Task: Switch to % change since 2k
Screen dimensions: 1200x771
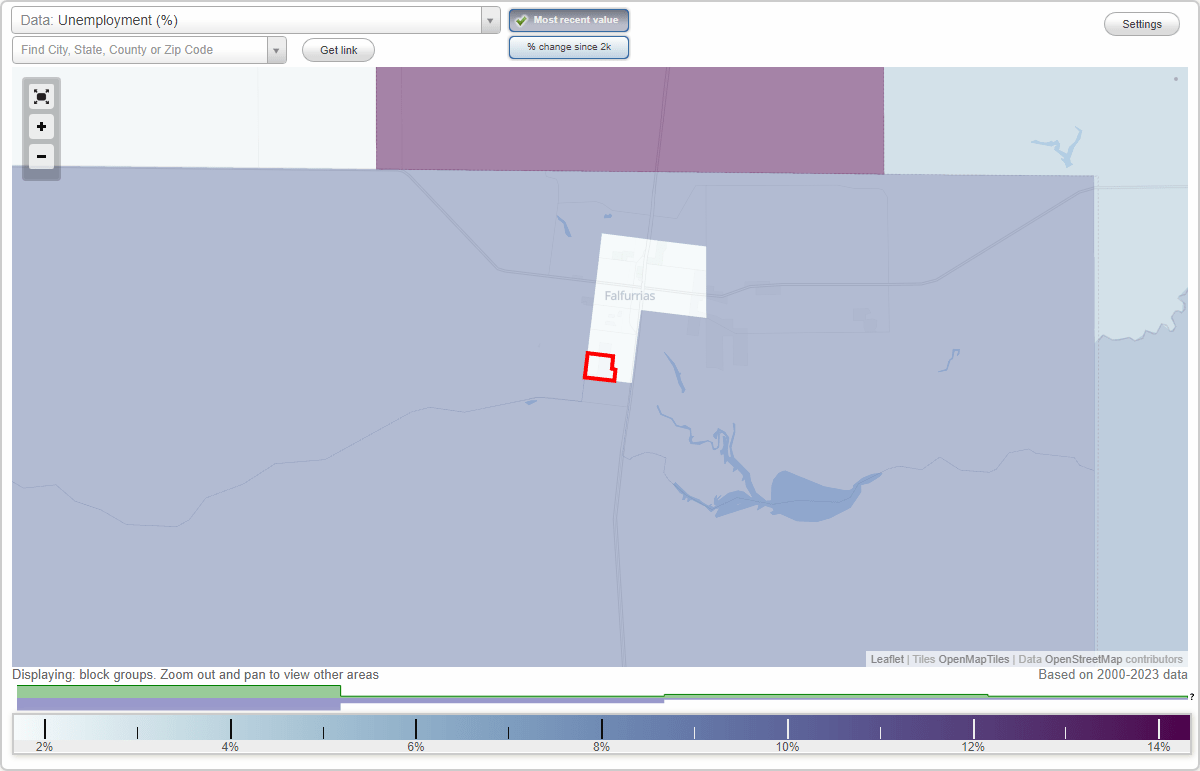Action: [x=569, y=47]
